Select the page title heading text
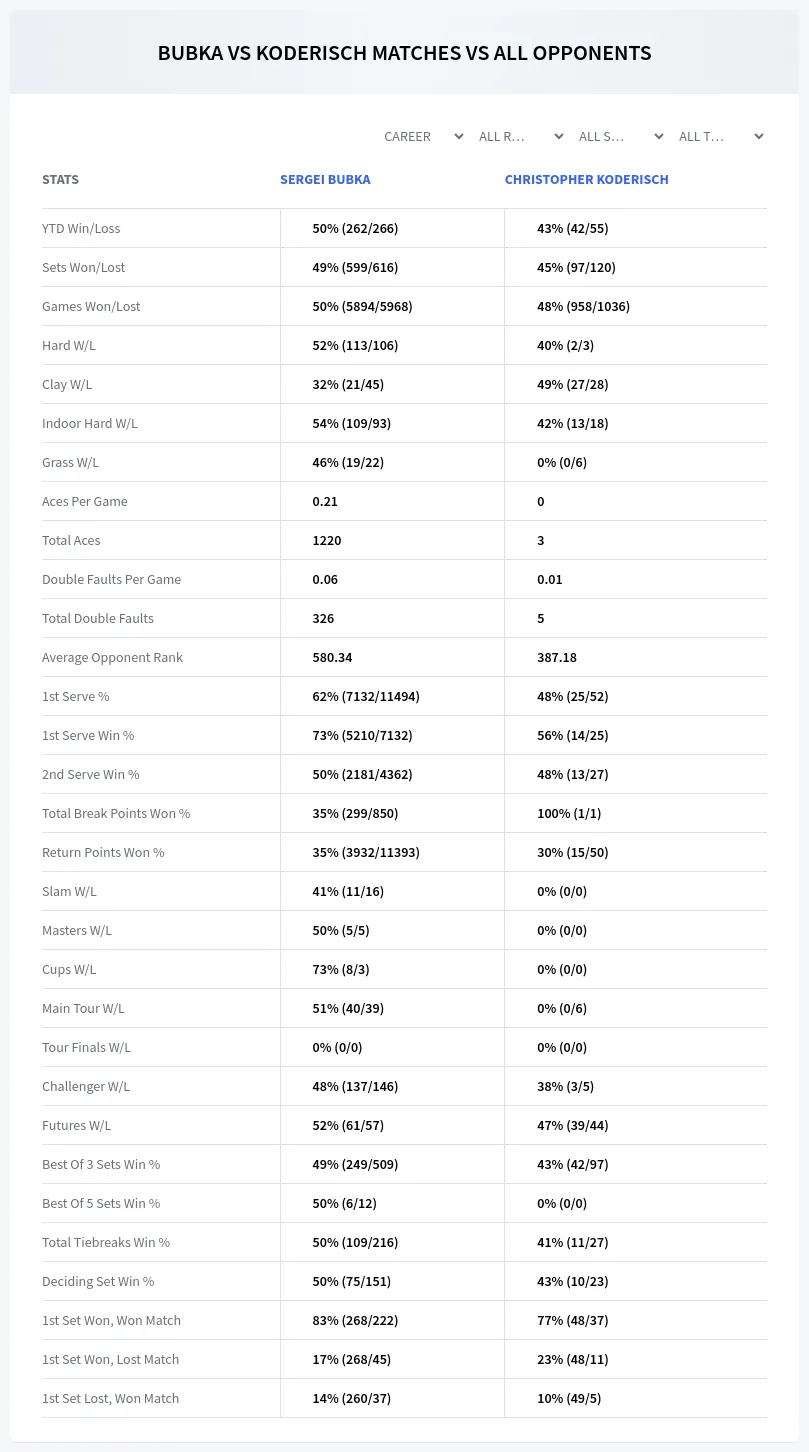 (x=404, y=53)
